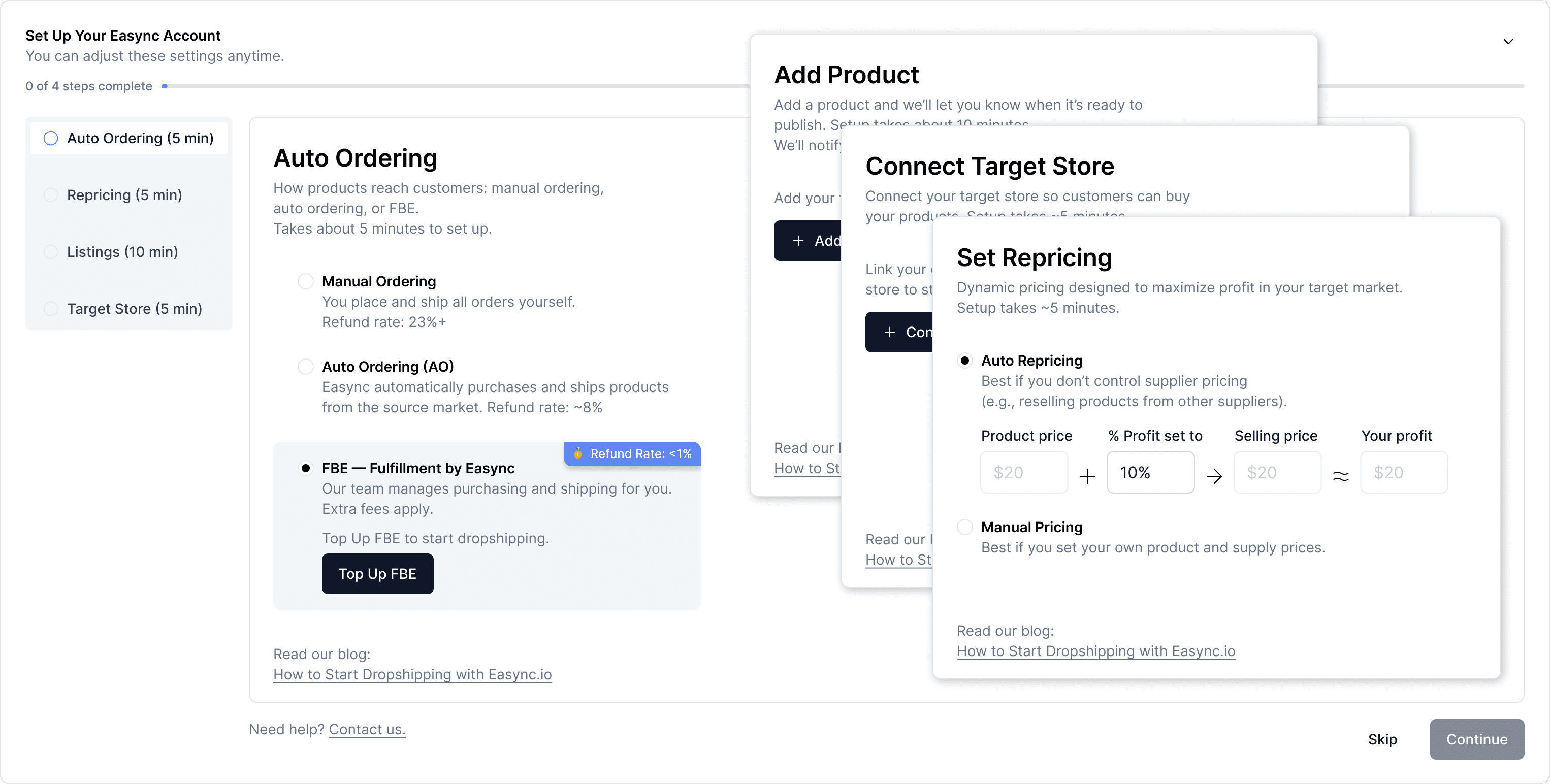The image size is (1550, 784).
Task: Choose the Auto Ordering (AO) radio option
Action: pyautogui.click(x=306, y=367)
